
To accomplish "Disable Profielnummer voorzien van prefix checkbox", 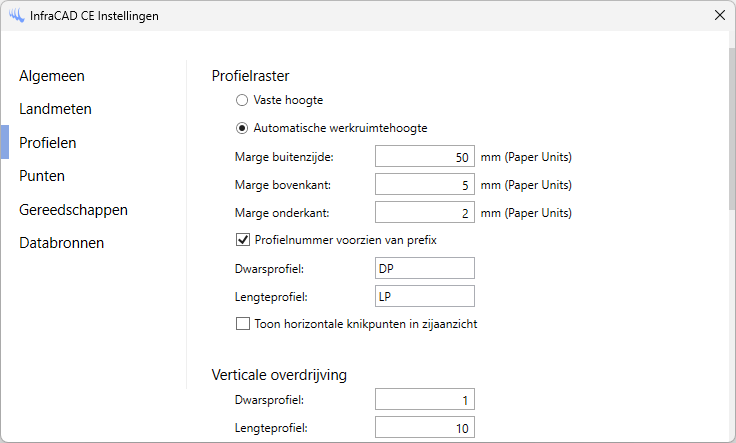I will [x=242, y=240].
